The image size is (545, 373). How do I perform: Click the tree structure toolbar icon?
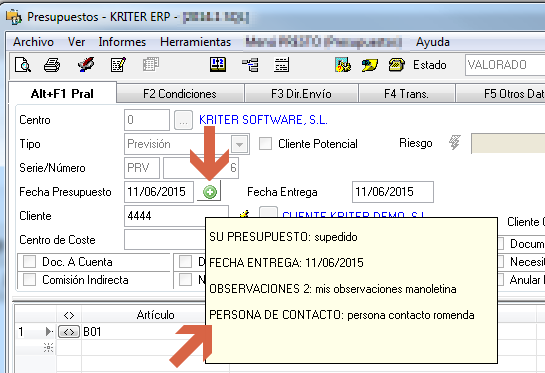point(250,65)
